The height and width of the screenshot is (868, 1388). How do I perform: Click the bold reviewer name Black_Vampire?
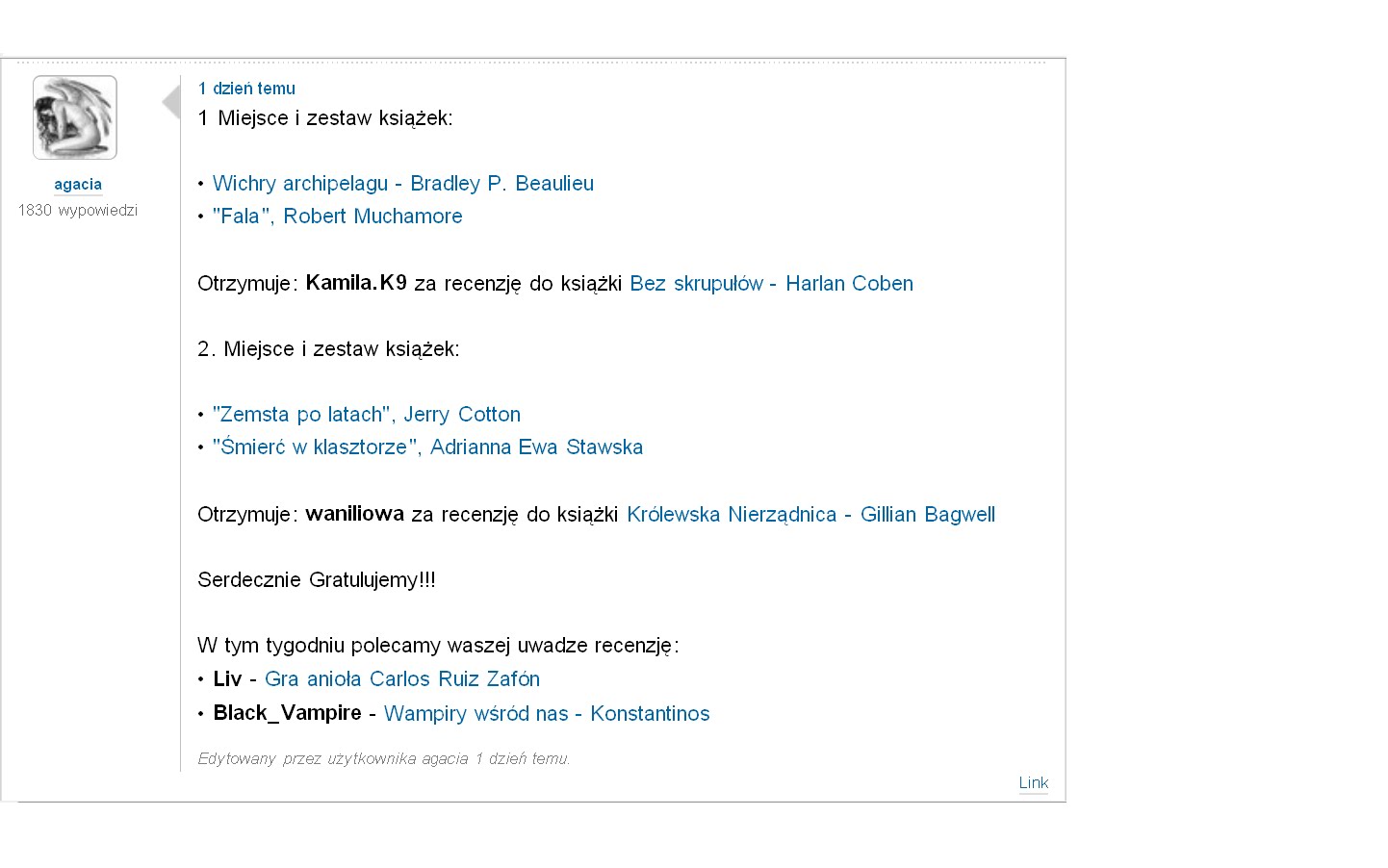pos(287,713)
